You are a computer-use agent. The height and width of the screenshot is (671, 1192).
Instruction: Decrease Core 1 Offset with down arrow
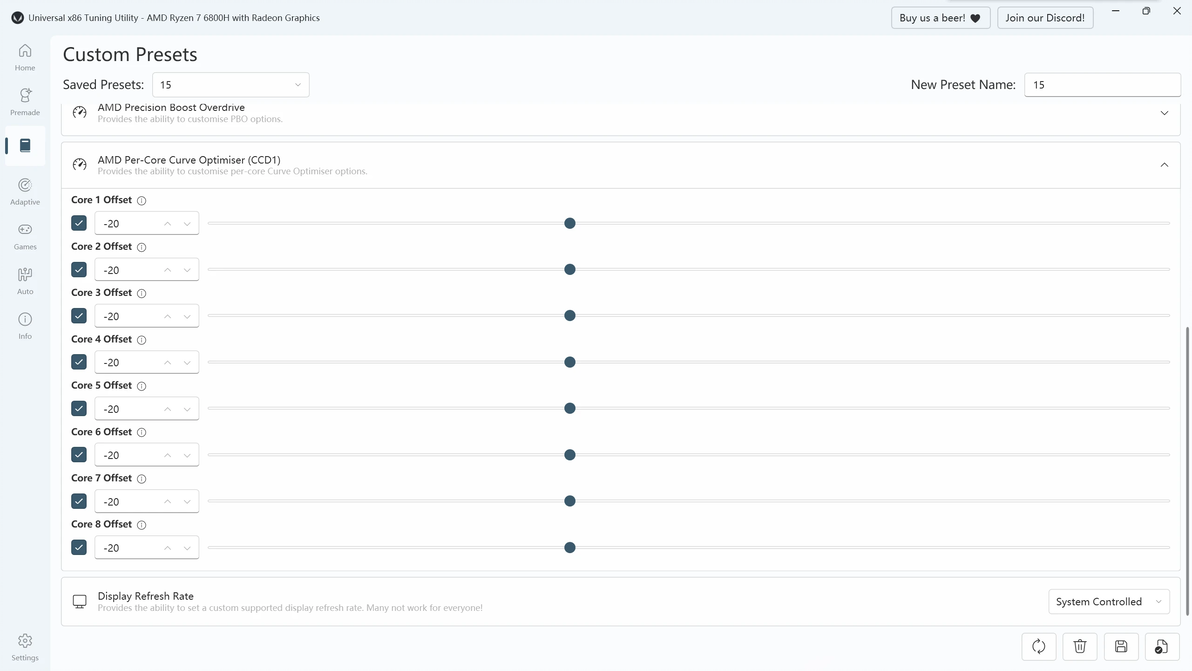pos(187,223)
